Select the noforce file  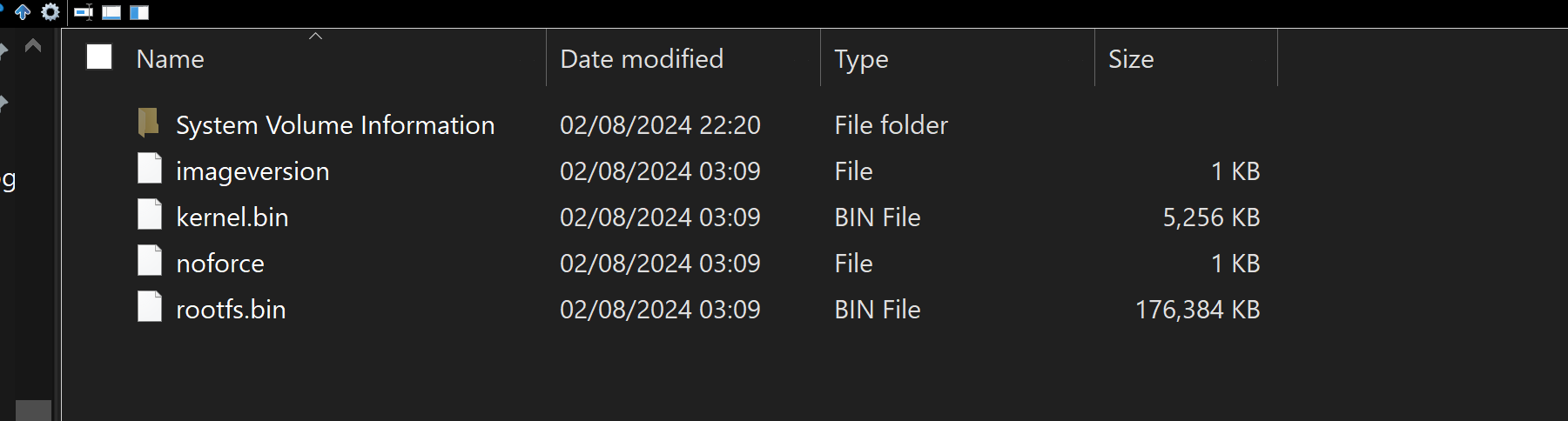point(219,263)
